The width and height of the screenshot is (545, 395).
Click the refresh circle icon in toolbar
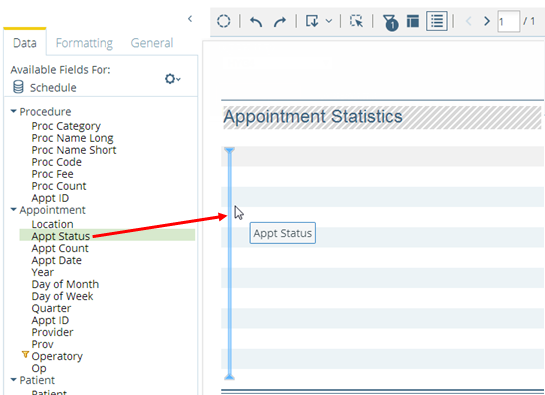pos(223,21)
